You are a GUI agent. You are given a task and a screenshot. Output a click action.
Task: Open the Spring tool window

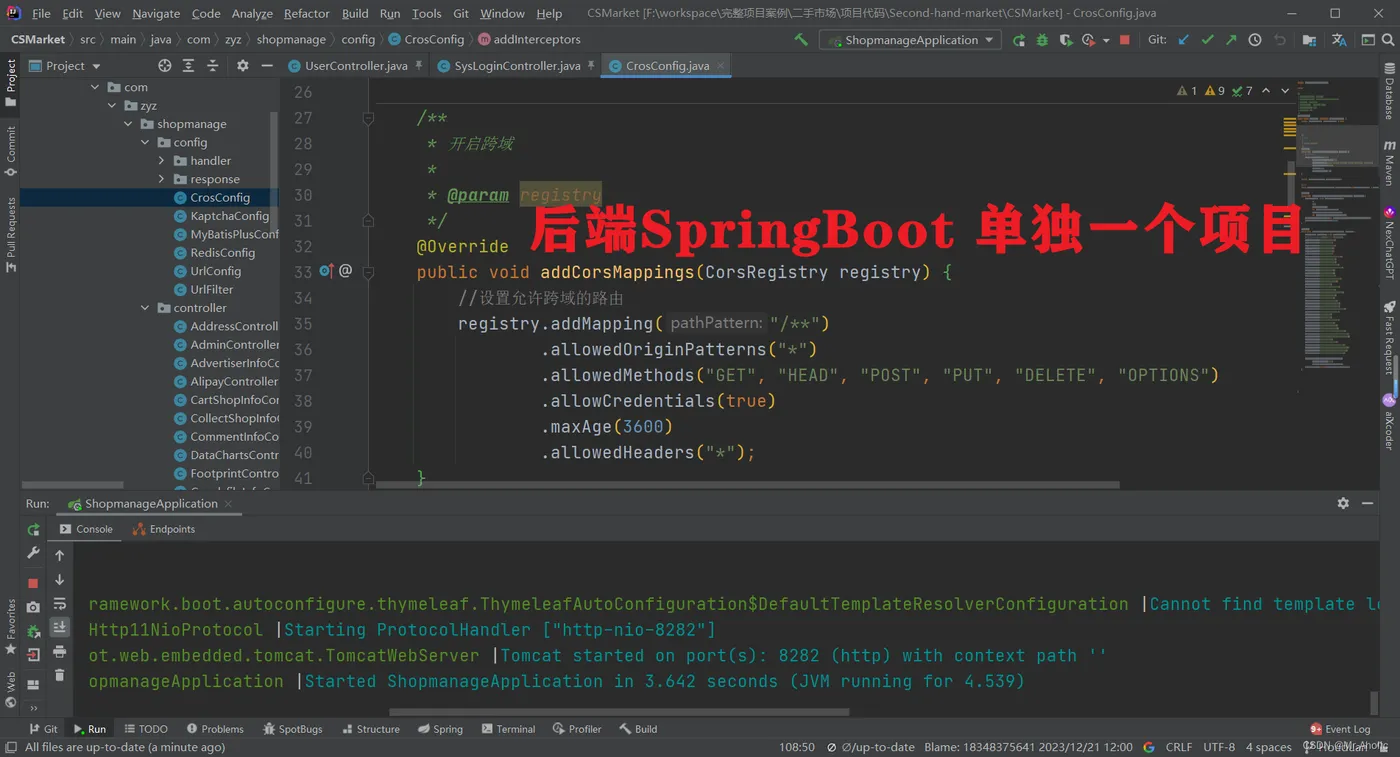point(440,729)
